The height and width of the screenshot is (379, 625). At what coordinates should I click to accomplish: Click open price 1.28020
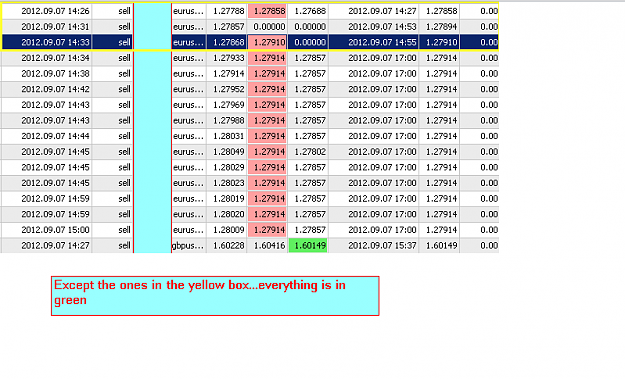click(x=228, y=214)
